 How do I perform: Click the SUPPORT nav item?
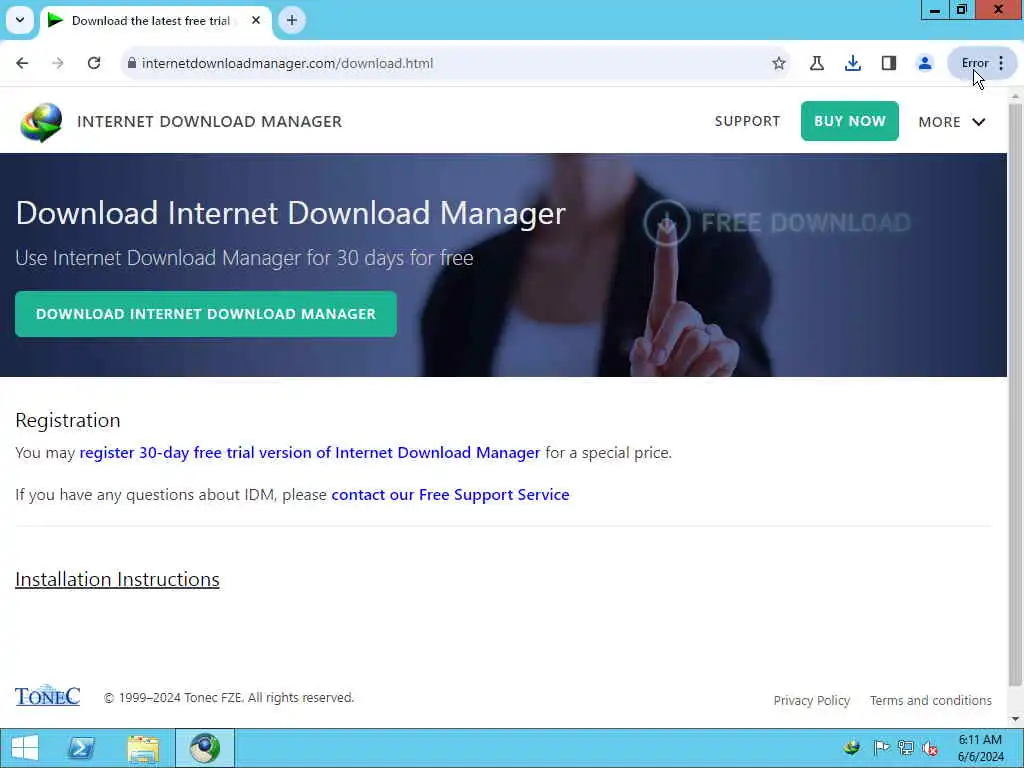click(x=747, y=121)
